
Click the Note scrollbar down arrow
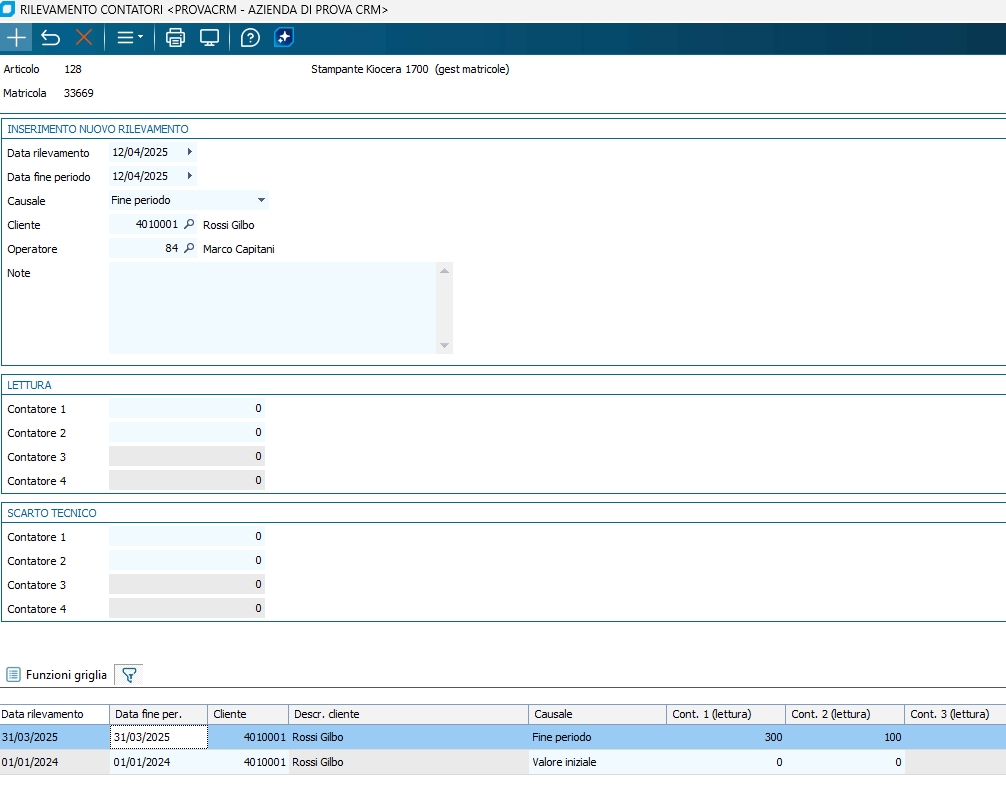click(x=445, y=346)
